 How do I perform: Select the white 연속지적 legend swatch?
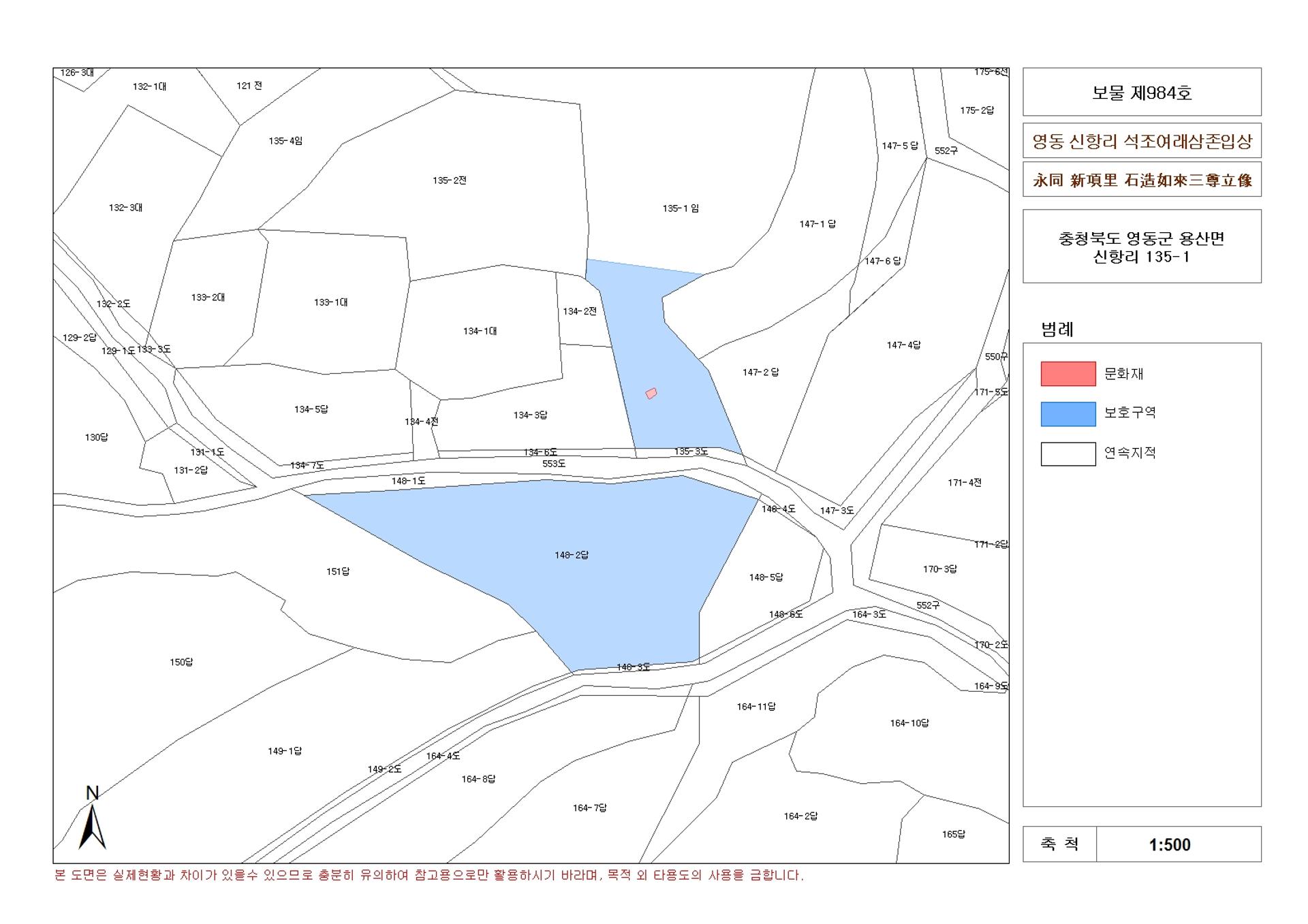point(1068,454)
